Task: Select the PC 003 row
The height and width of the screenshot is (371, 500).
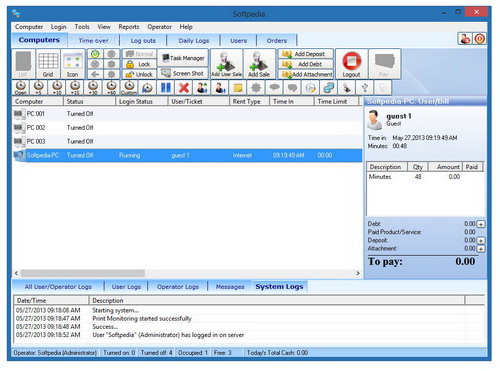Action: click(x=187, y=141)
